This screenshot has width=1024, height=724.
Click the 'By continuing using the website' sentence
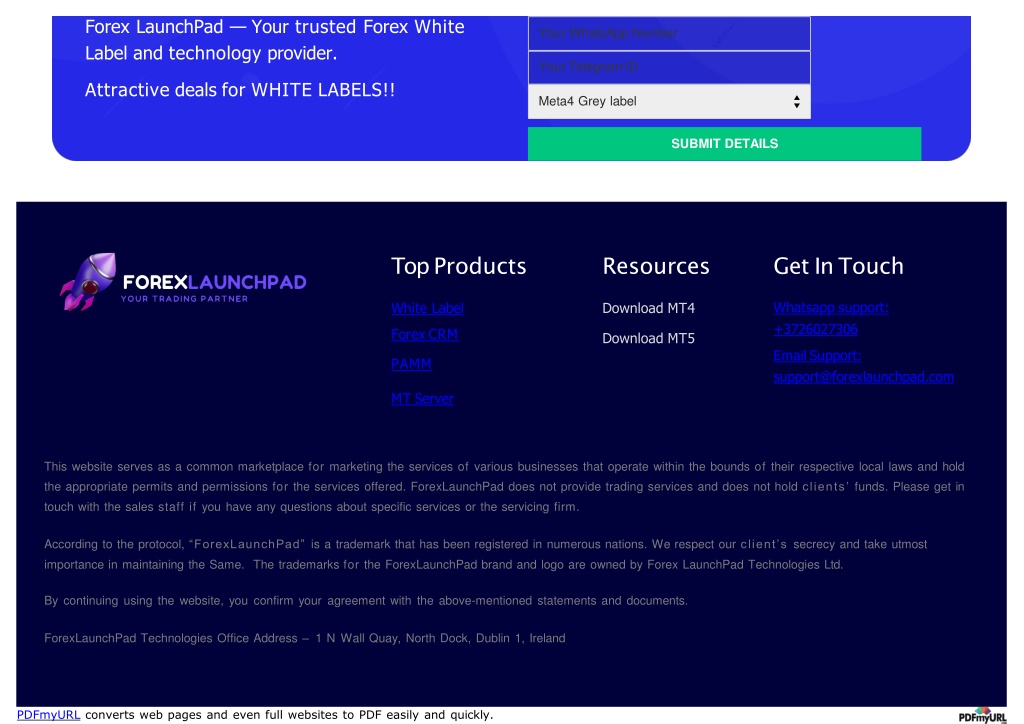coord(366,601)
